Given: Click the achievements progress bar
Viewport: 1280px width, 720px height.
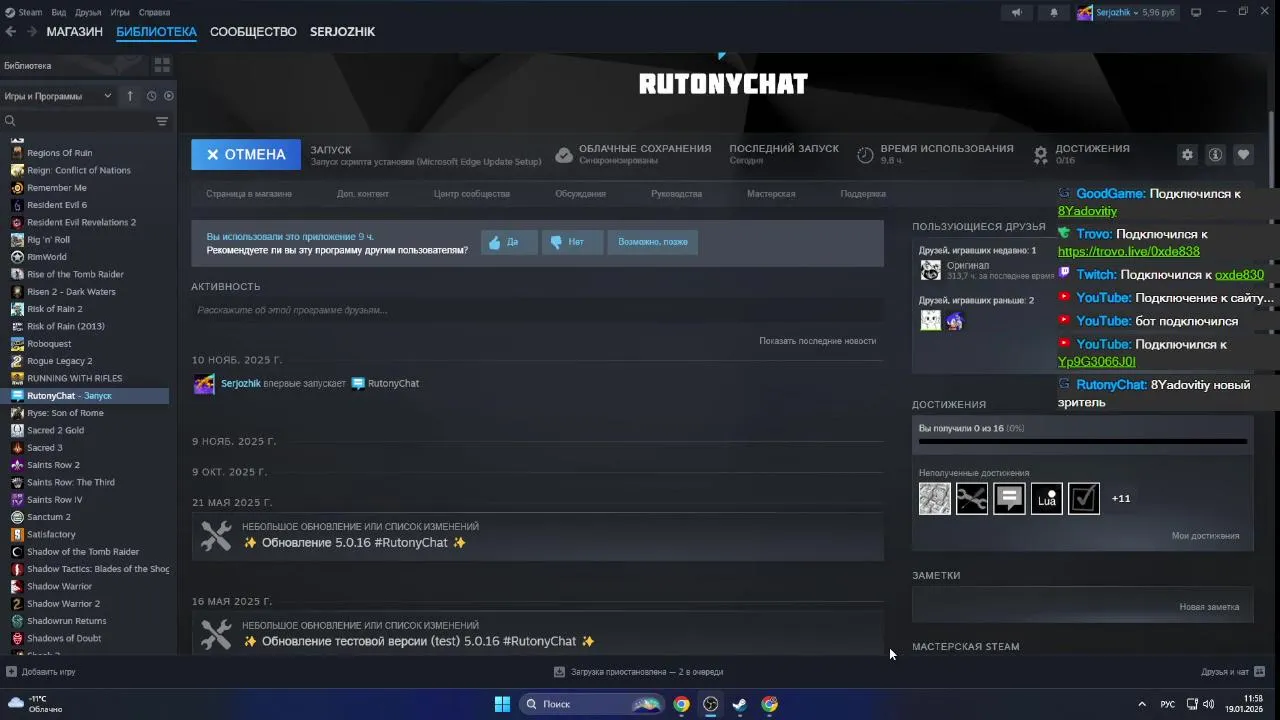Looking at the screenshot, I should click(x=1083, y=441).
